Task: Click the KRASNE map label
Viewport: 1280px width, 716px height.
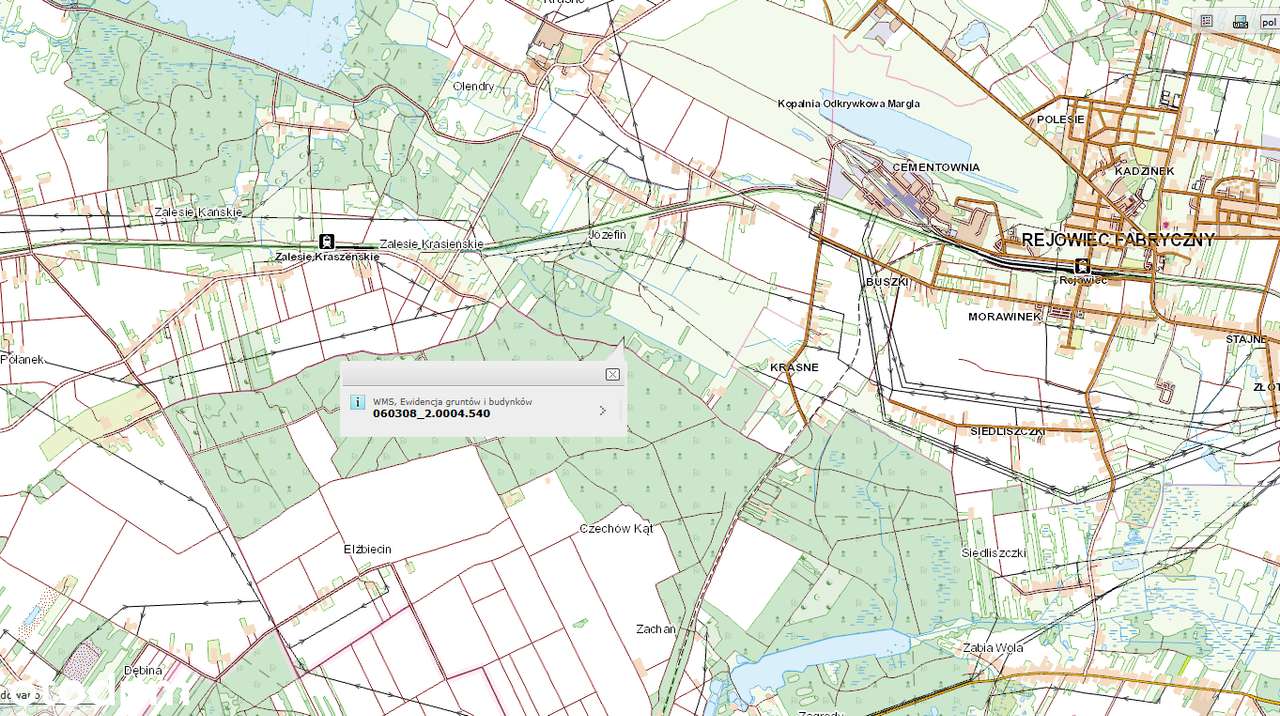Action: click(x=794, y=367)
